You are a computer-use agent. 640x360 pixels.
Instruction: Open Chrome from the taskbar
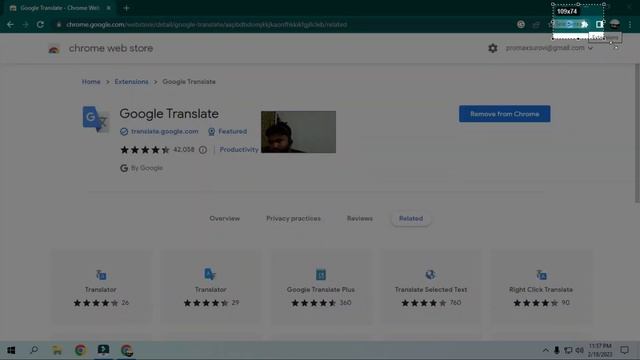[x=80, y=350]
